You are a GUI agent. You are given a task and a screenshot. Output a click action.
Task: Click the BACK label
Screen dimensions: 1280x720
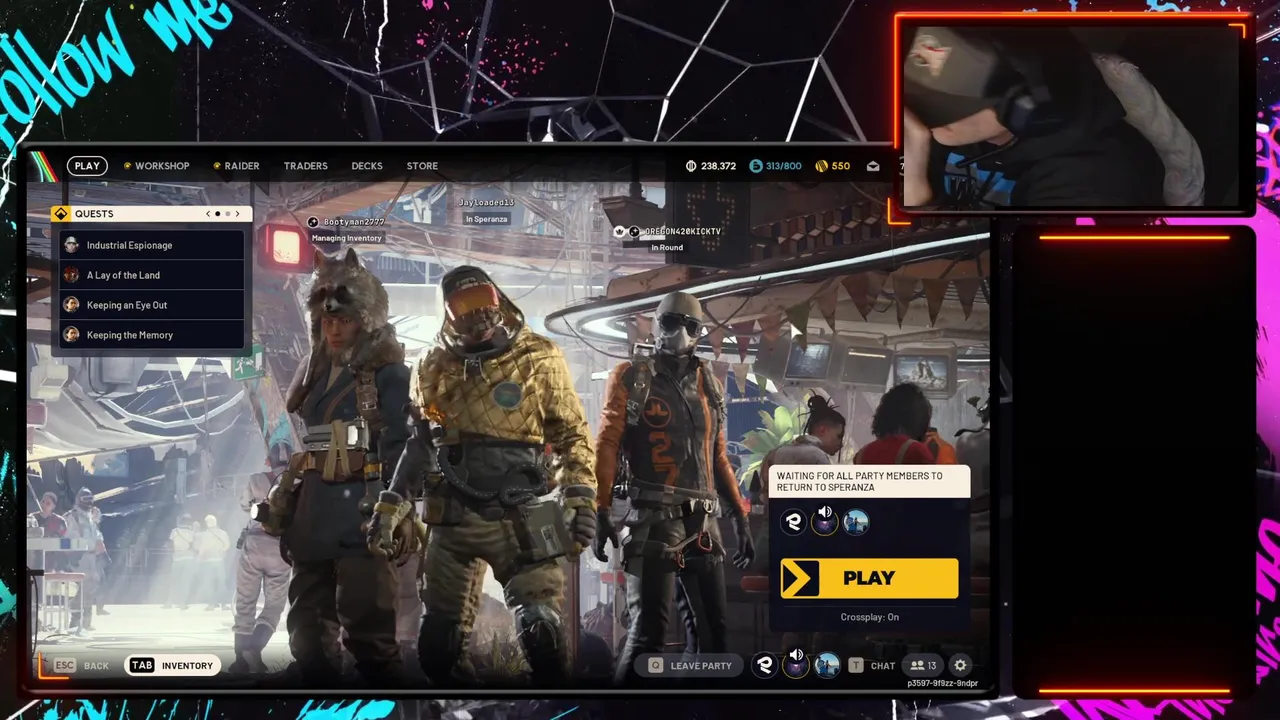pyautogui.click(x=97, y=665)
